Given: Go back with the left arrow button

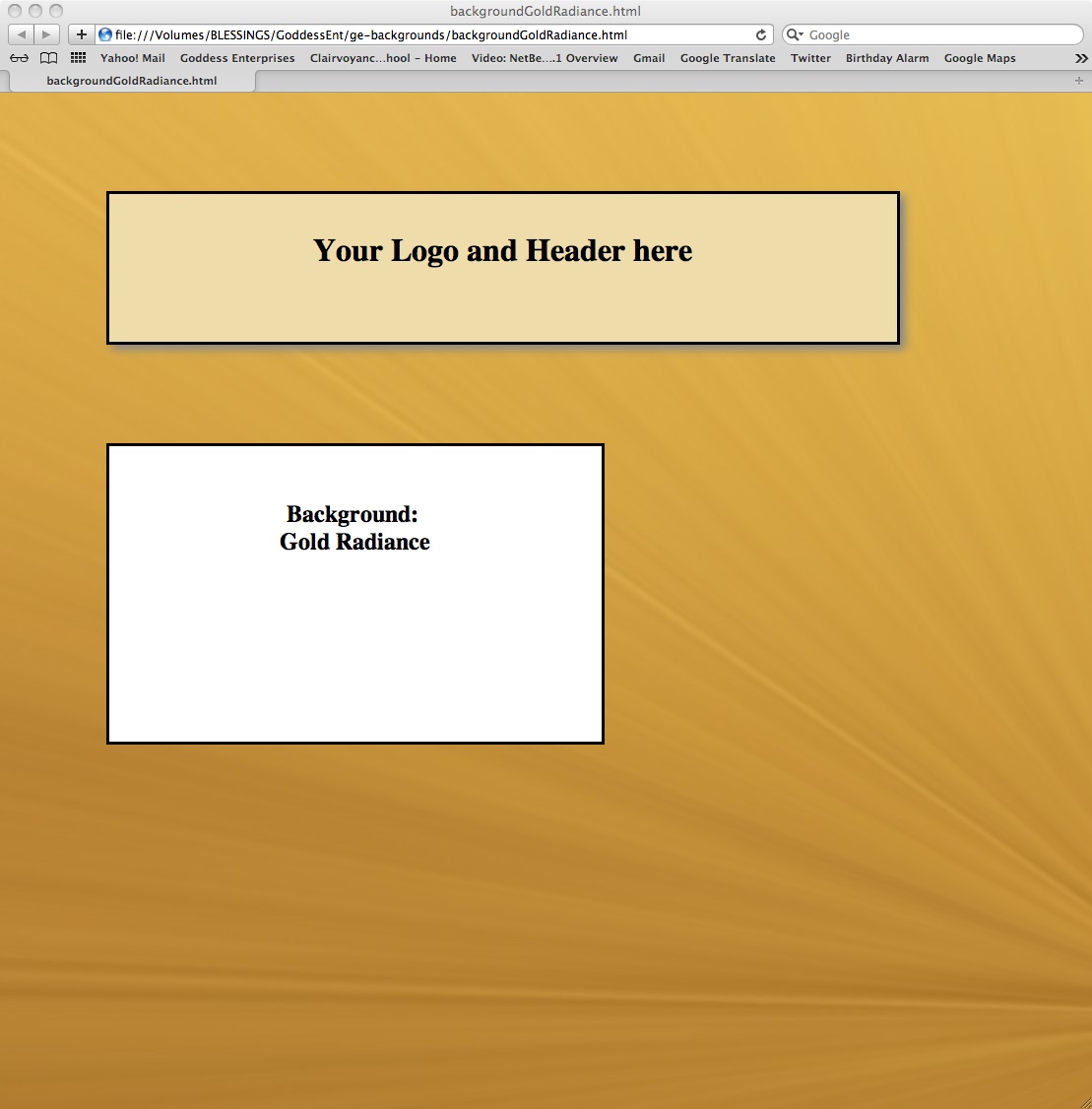Looking at the screenshot, I should 22,34.
